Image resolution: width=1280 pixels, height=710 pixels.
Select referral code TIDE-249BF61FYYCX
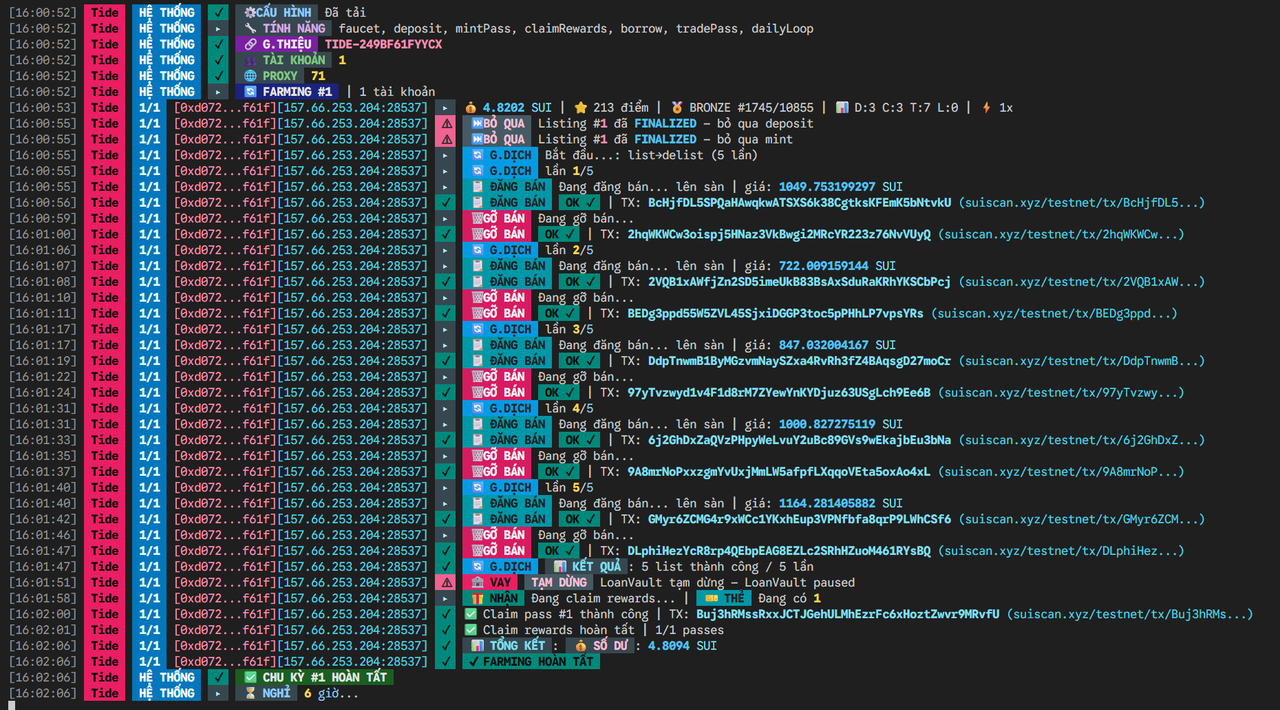(x=384, y=44)
